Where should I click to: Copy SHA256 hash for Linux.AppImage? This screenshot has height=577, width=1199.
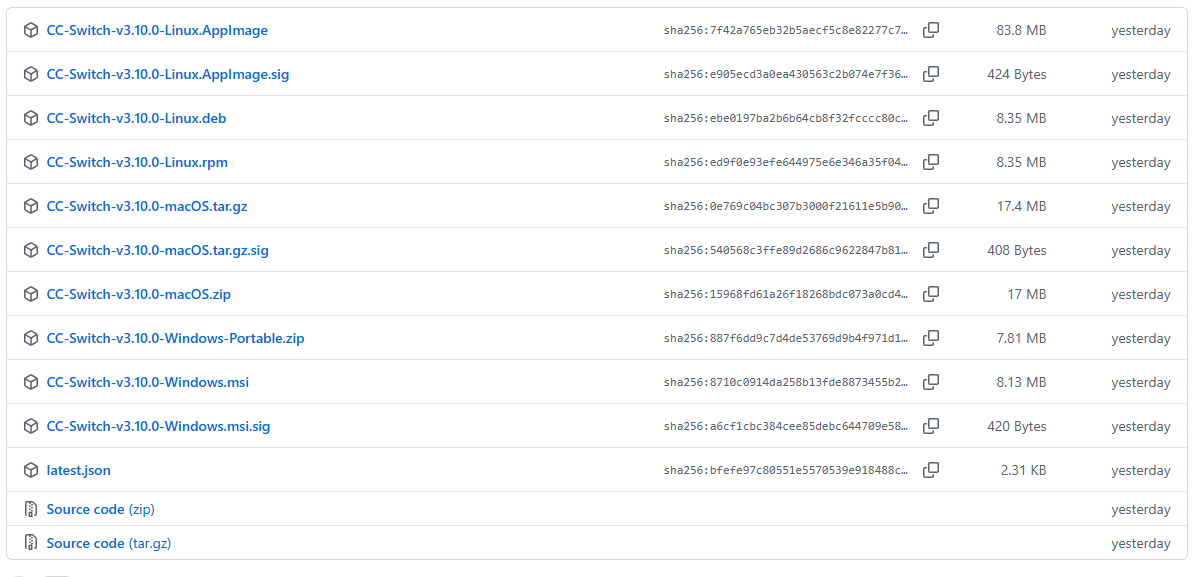[x=930, y=30]
